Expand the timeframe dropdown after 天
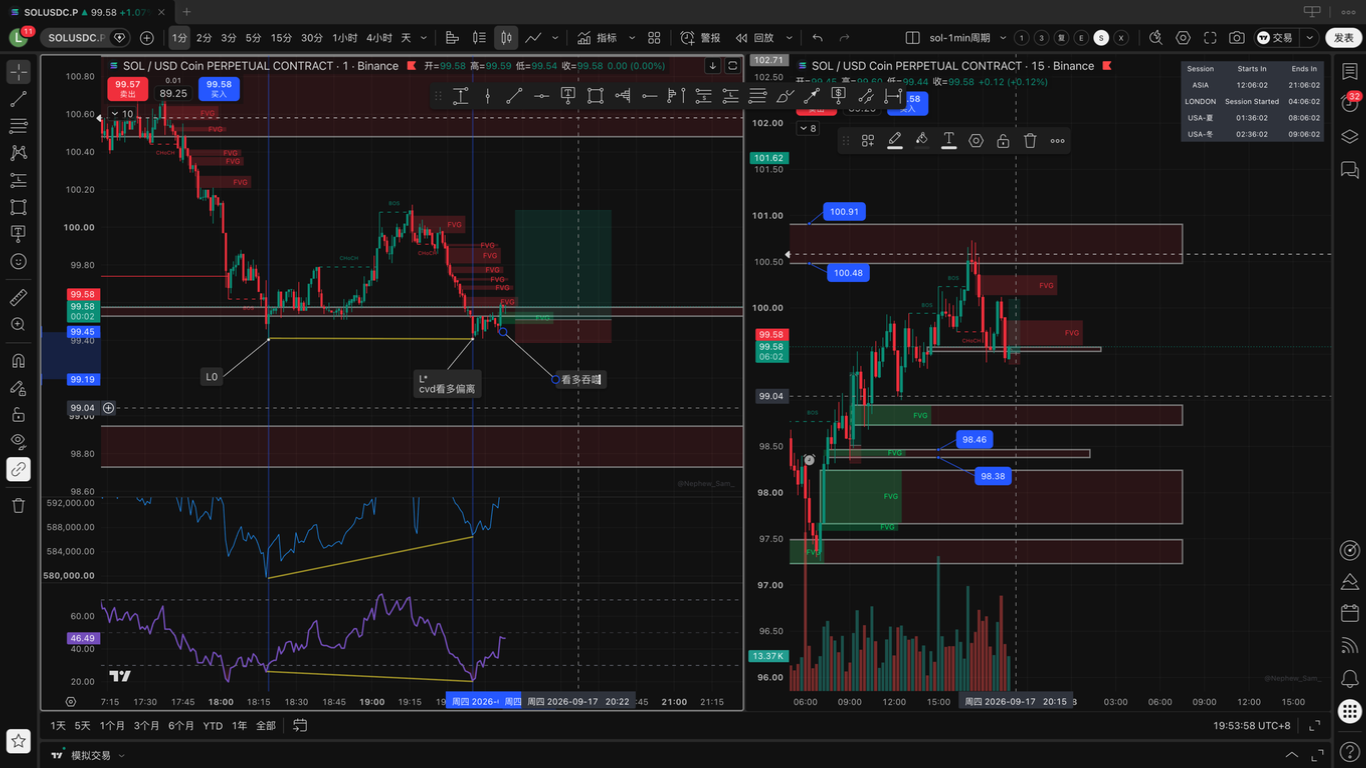This screenshot has width=1366, height=768. (x=425, y=38)
